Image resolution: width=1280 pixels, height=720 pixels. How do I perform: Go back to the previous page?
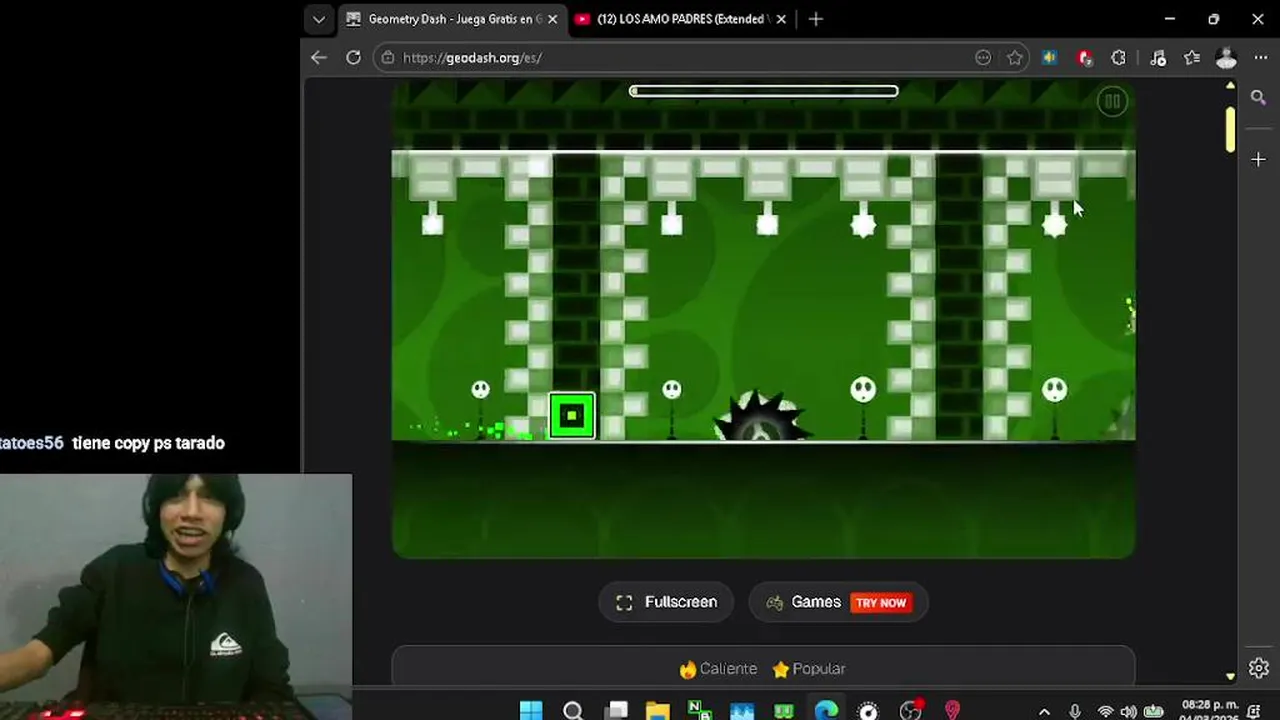coord(318,58)
